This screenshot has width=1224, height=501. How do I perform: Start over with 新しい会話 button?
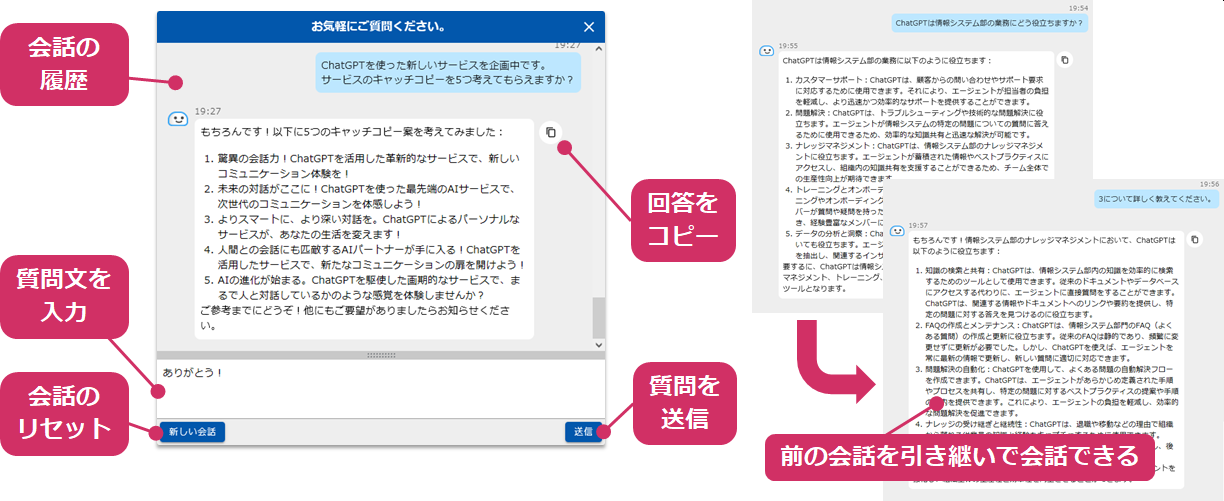(193, 432)
